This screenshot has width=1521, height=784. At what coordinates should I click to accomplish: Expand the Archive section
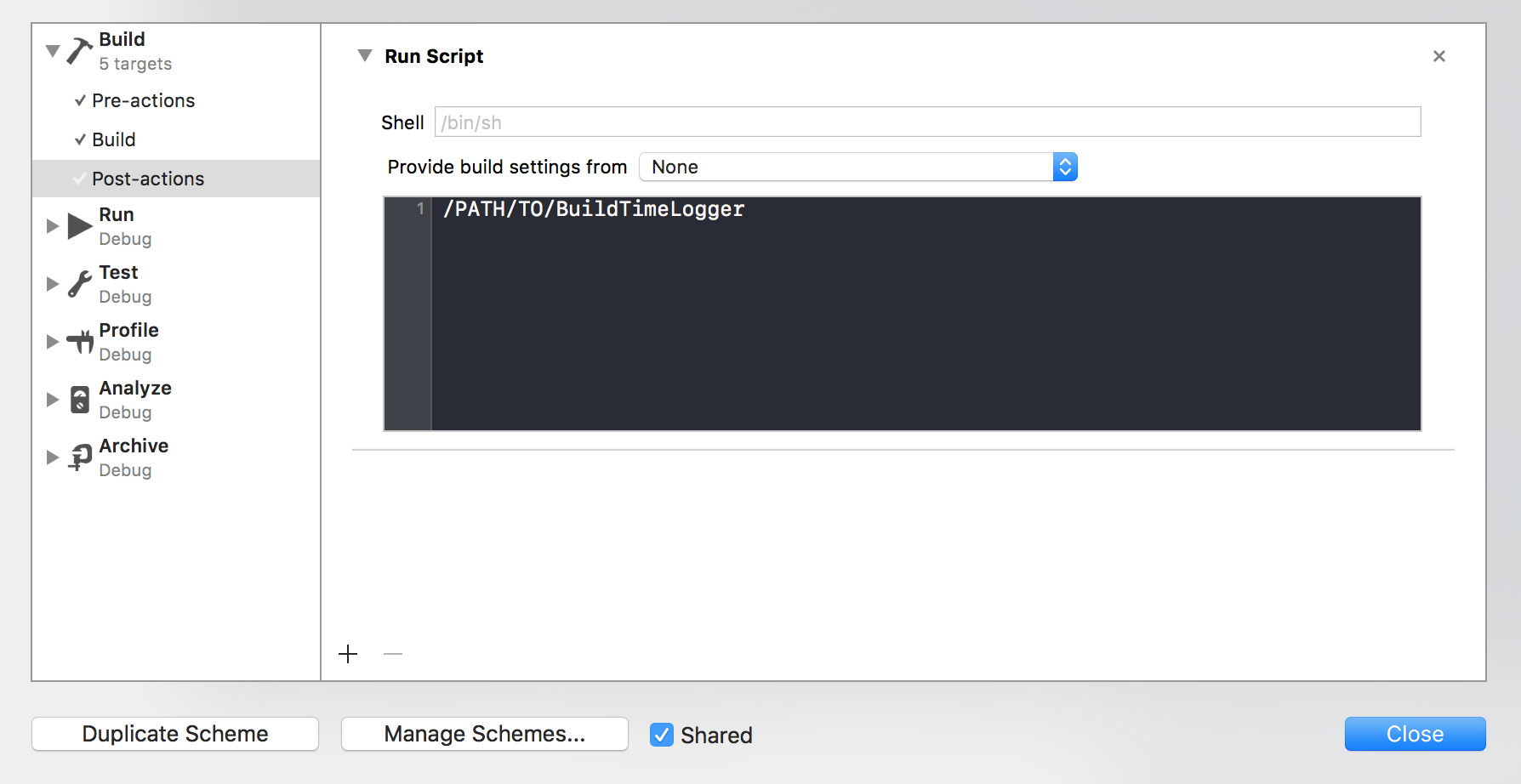53,457
